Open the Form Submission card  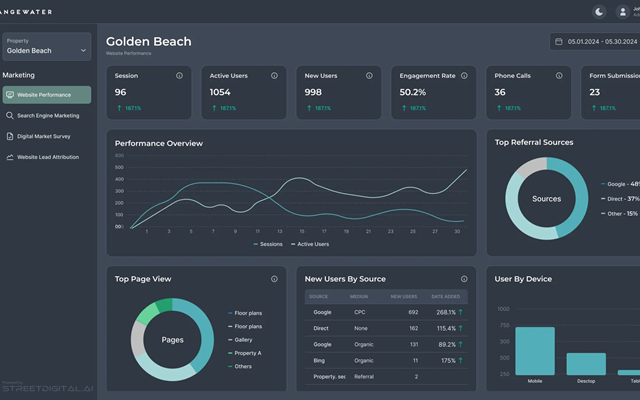pos(611,93)
